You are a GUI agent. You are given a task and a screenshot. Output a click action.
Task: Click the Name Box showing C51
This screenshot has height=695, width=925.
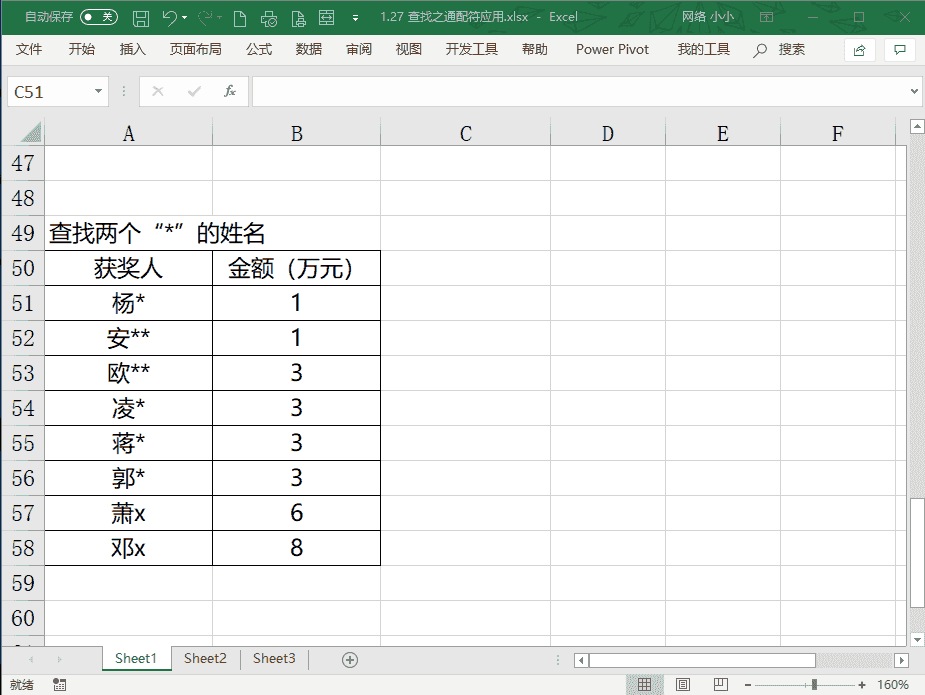tap(50, 91)
